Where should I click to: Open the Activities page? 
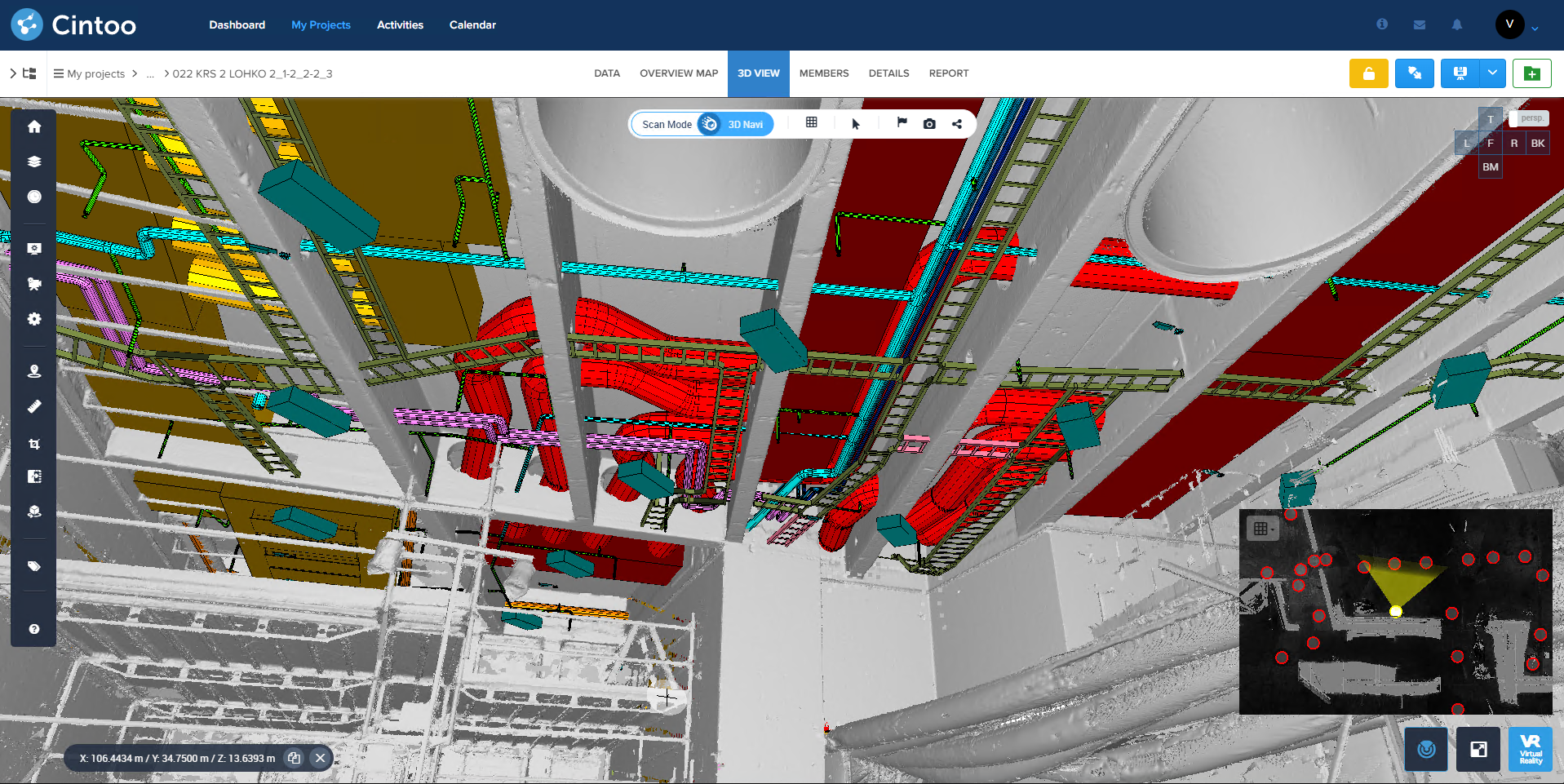pyautogui.click(x=400, y=24)
